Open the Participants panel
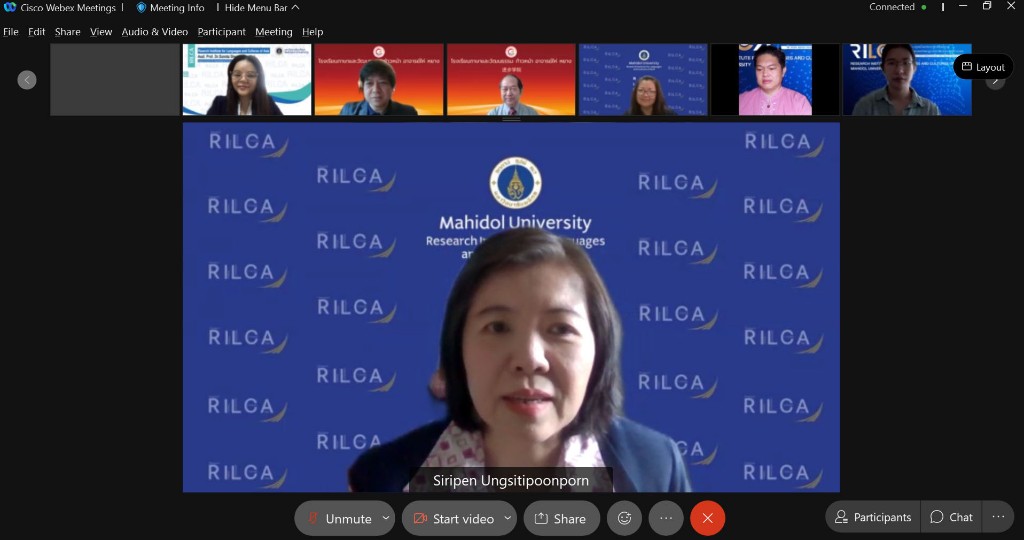 [x=873, y=517]
